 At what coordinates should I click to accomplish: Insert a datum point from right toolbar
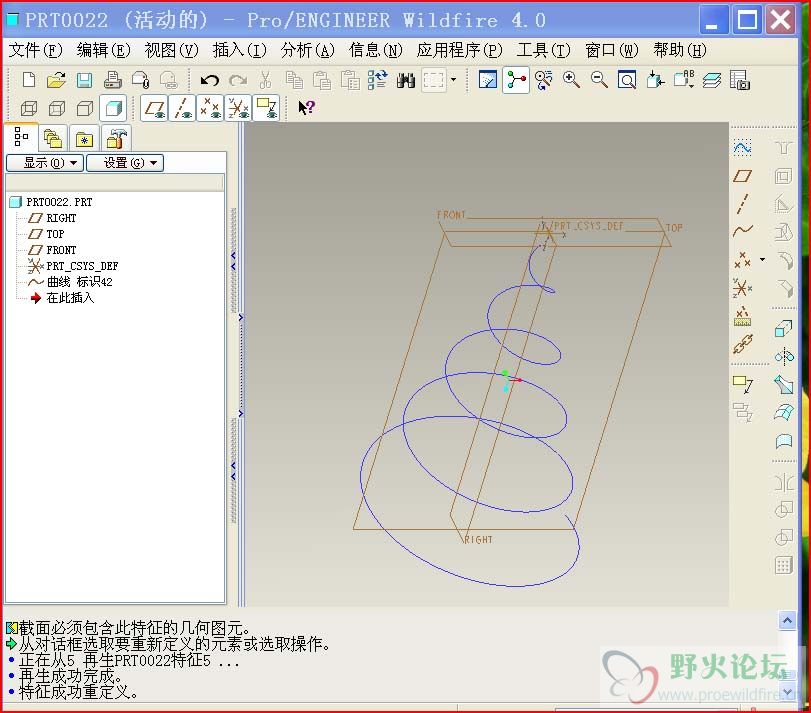coord(742,260)
